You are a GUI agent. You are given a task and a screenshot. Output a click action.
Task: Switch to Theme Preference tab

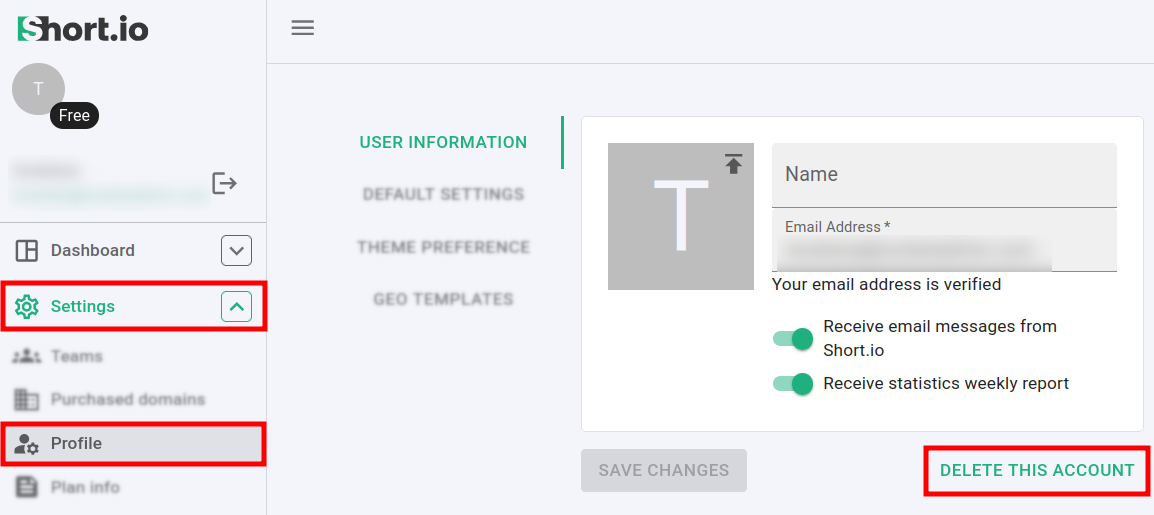443,247
